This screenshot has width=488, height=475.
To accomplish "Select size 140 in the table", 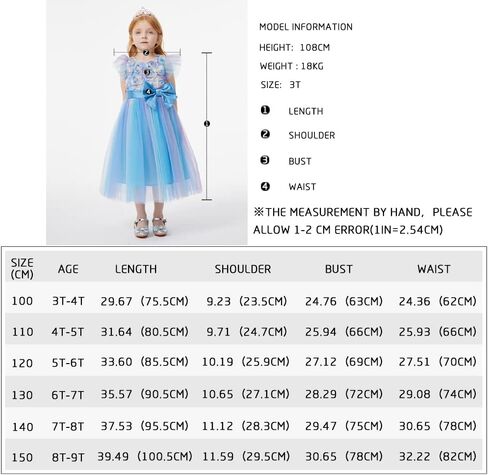I will (x=22, y=427).
